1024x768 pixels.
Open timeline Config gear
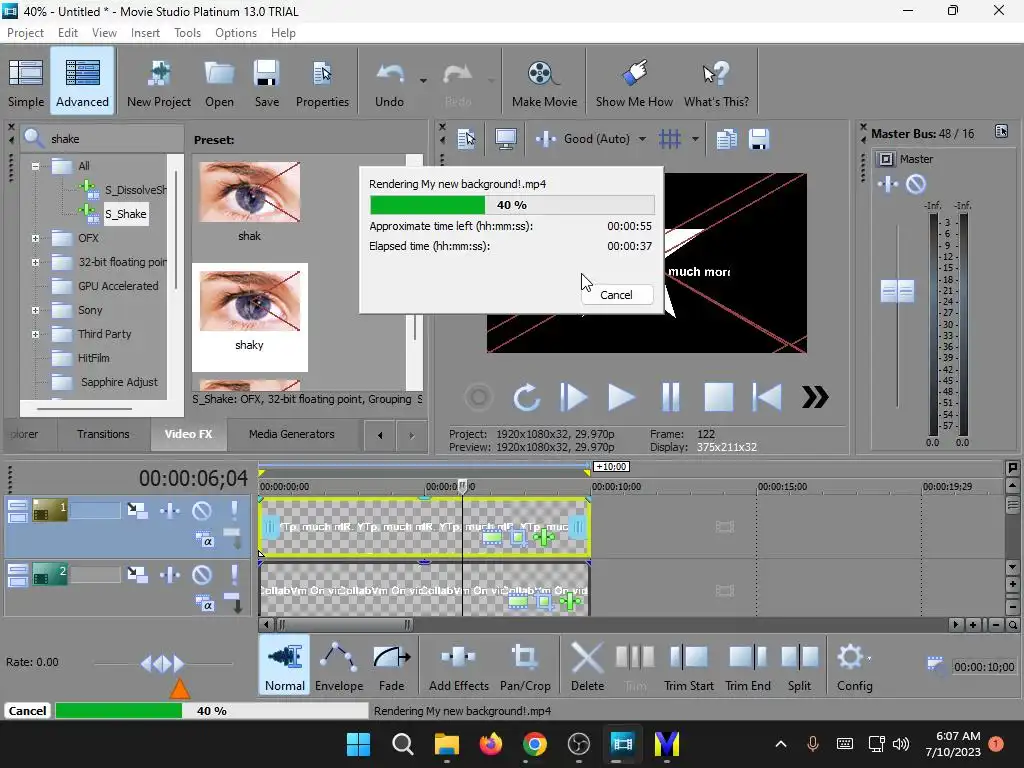point(854,665)
